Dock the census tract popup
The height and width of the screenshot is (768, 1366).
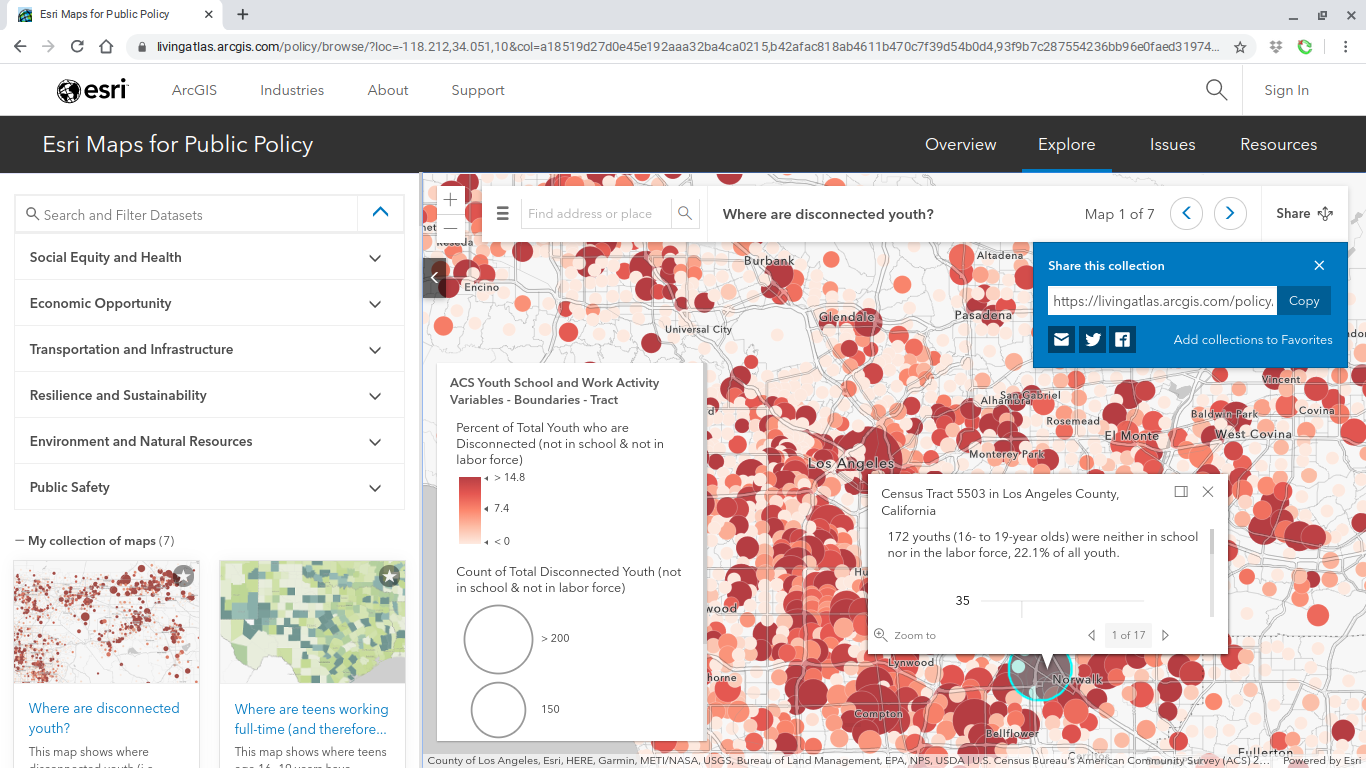click(1181, 492)
